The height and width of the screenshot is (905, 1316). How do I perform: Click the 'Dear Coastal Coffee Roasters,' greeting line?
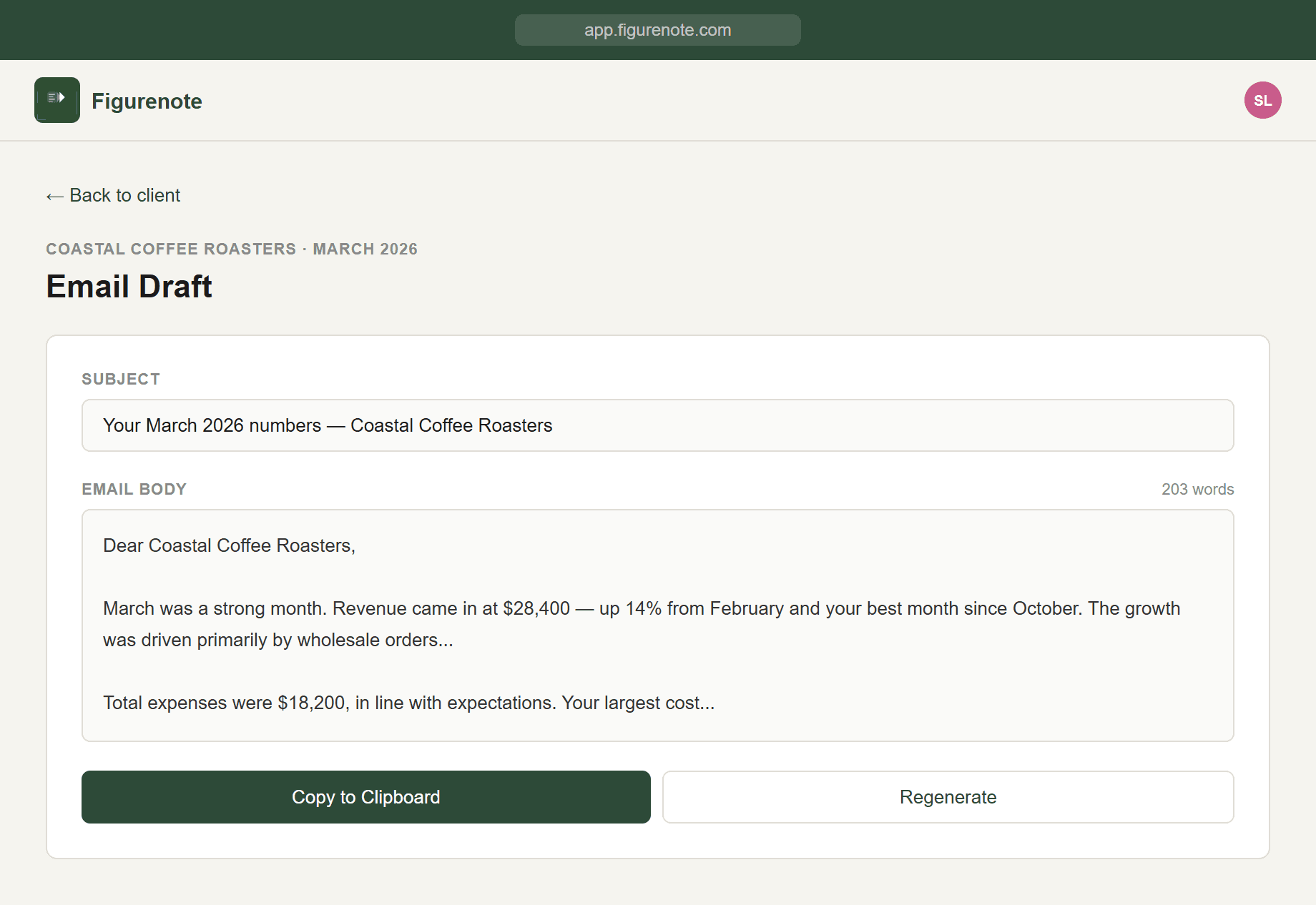(x=229, y=545)
